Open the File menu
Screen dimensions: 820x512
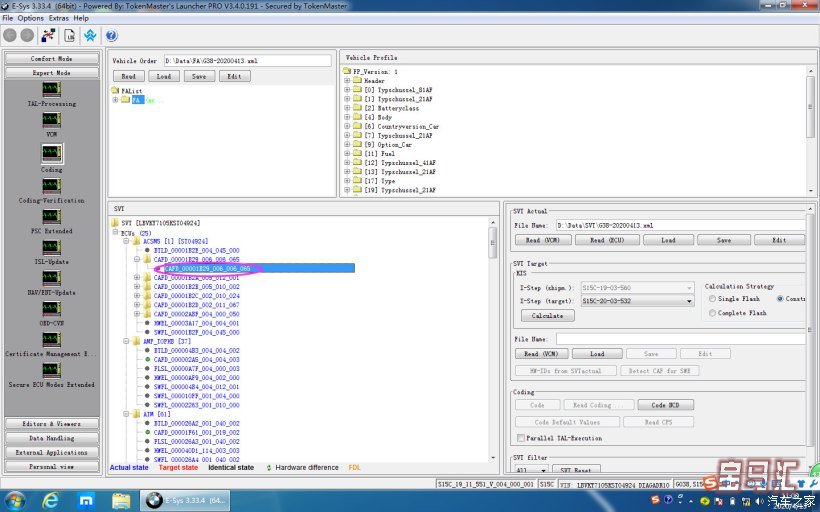coord(8,18)
